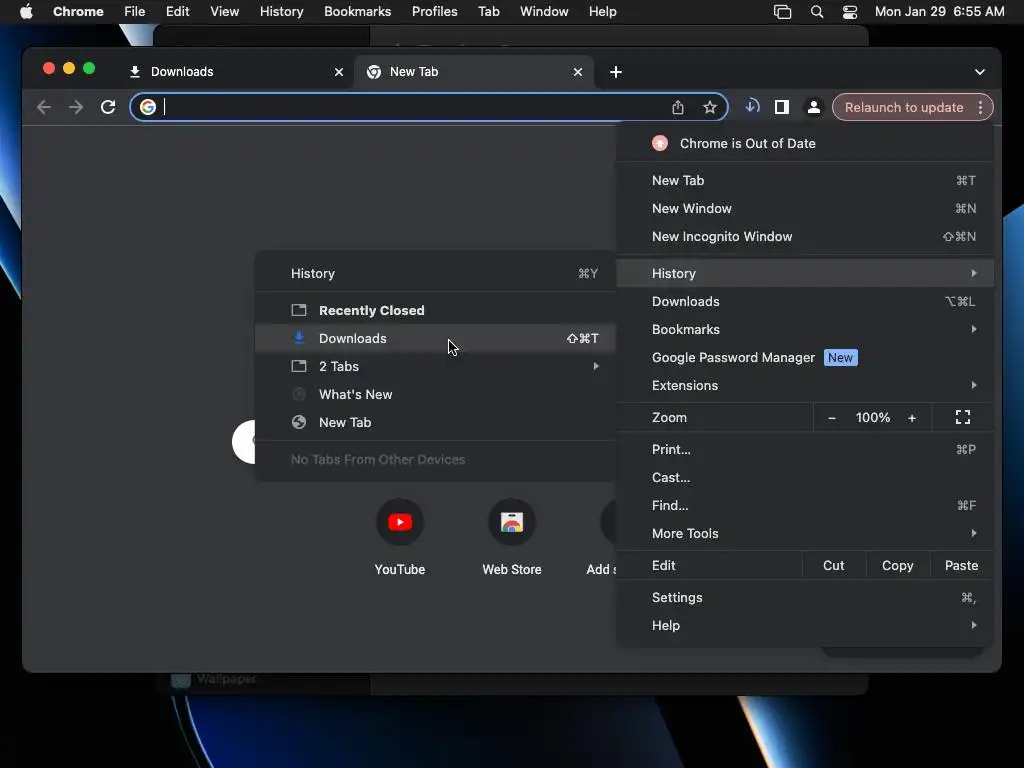This screenshot has width=1024, height=768.
Task: Open the File menu in menu bar
Action: coord(135,12)
